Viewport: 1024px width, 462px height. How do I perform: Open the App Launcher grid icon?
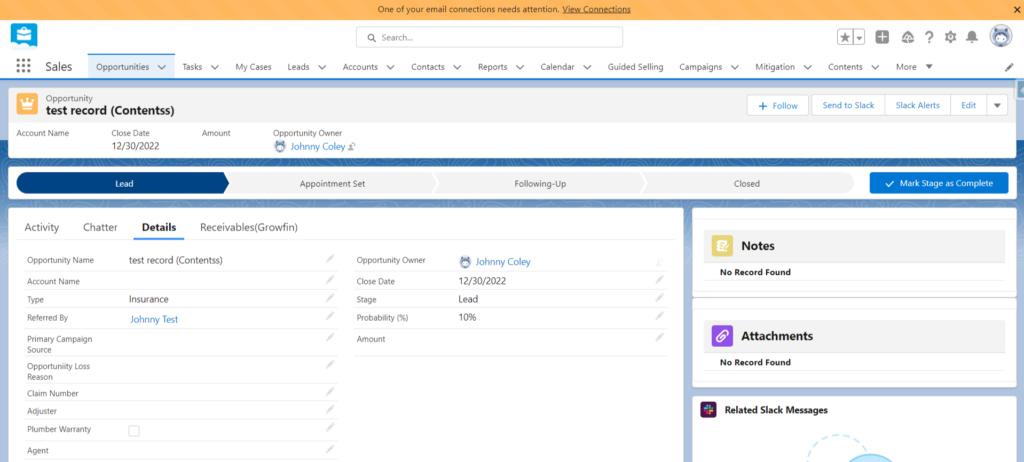[x=23, y=67]
